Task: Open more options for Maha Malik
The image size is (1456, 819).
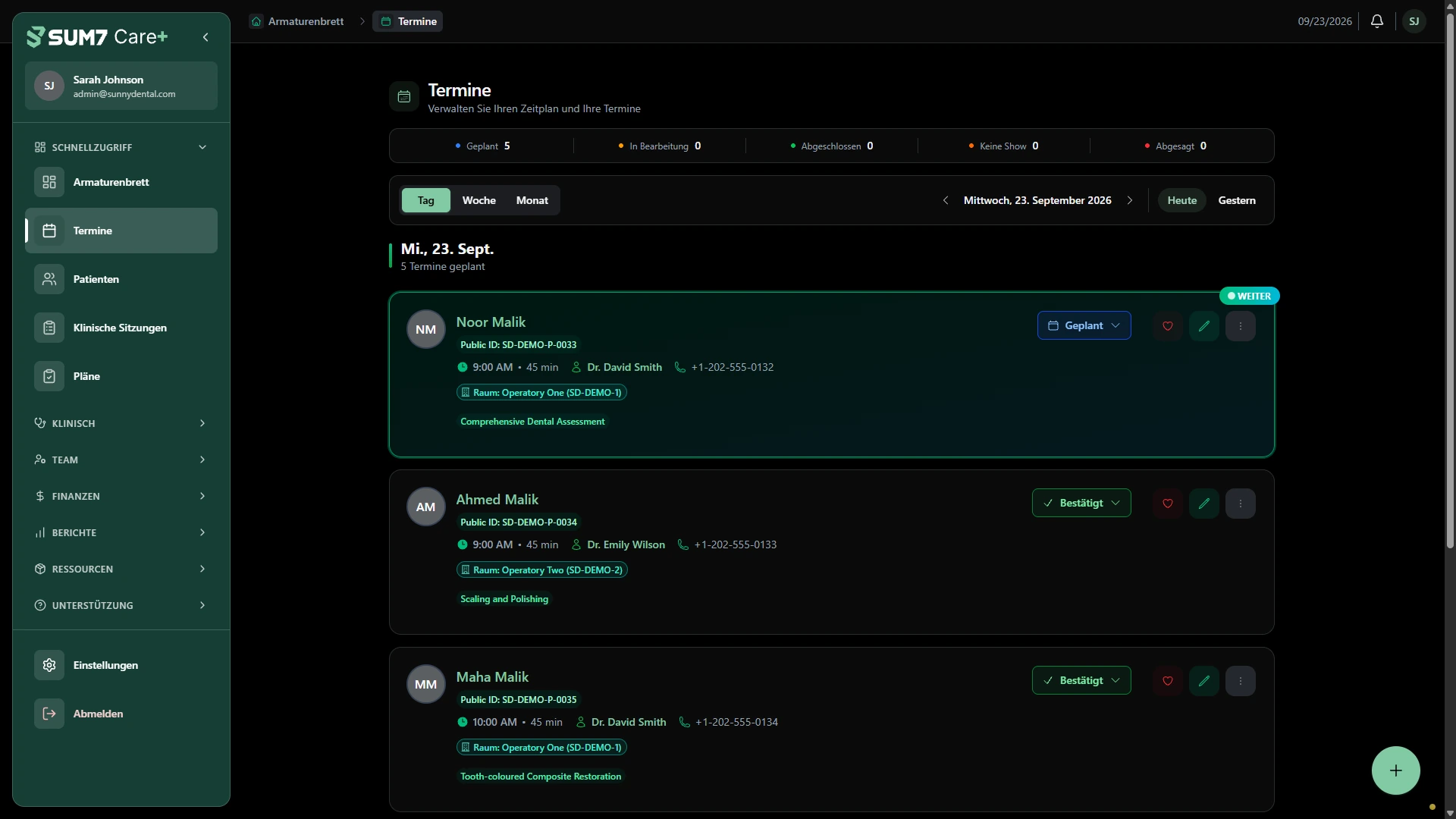Action: coord(1241,681)
